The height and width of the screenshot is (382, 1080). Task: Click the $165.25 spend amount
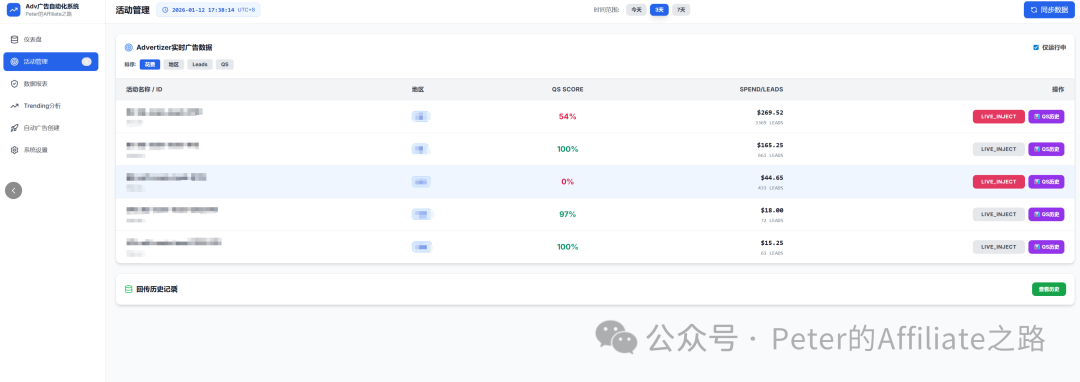[769, 145]
